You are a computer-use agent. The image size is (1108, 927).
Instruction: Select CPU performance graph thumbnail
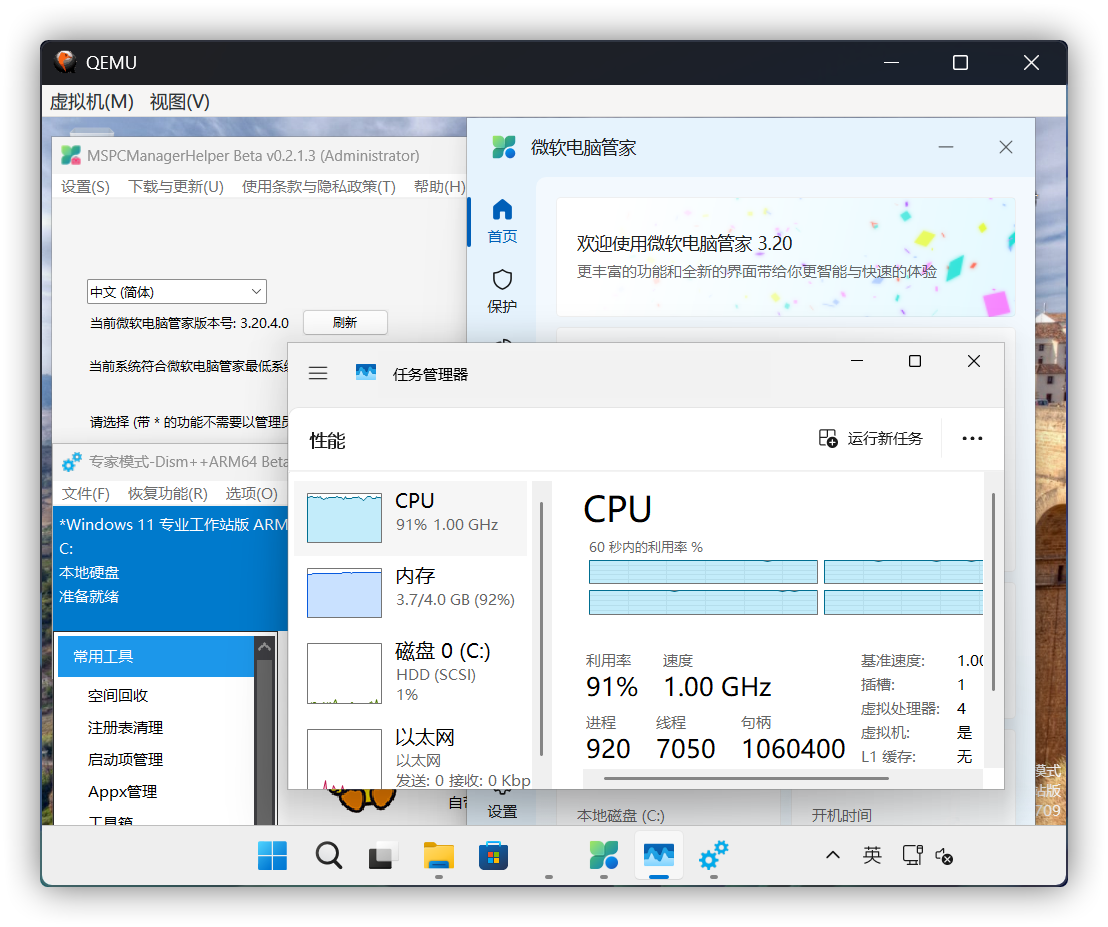point(344,518)
